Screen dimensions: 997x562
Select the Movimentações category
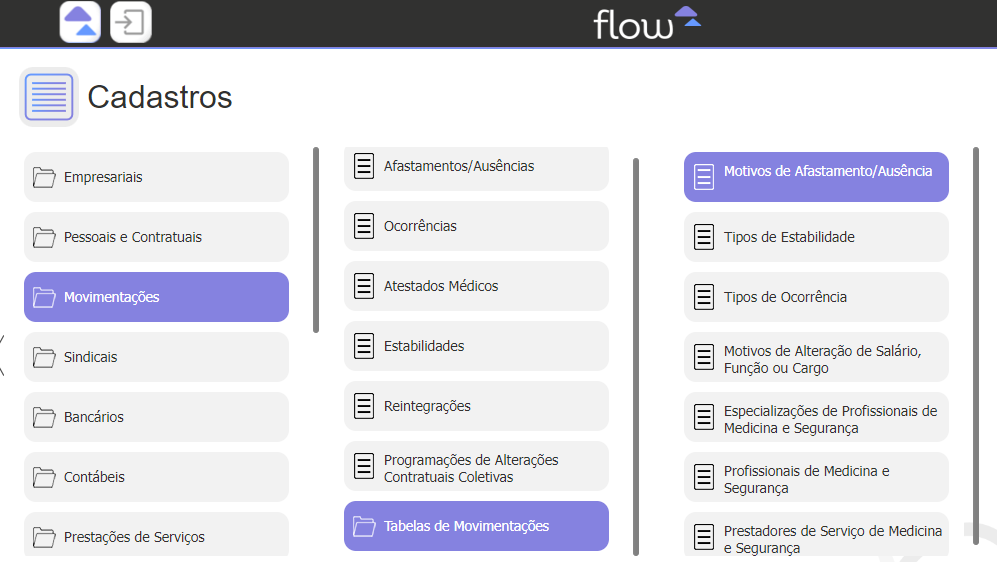pos(156,297)
